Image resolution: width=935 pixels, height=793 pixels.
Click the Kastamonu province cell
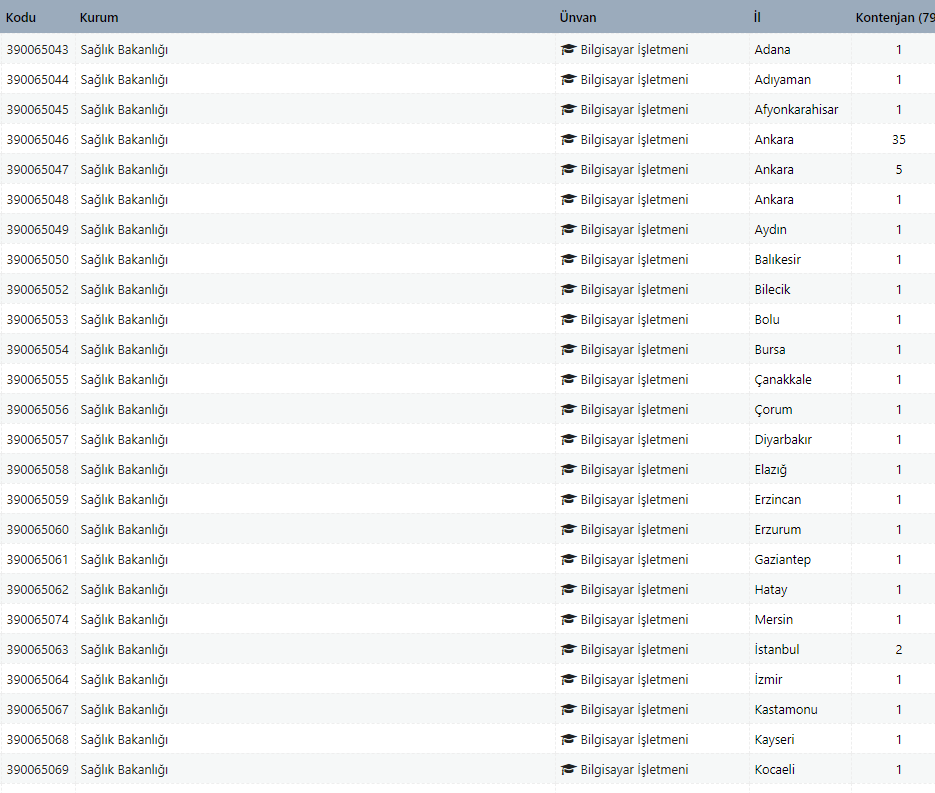coord(786,710)
